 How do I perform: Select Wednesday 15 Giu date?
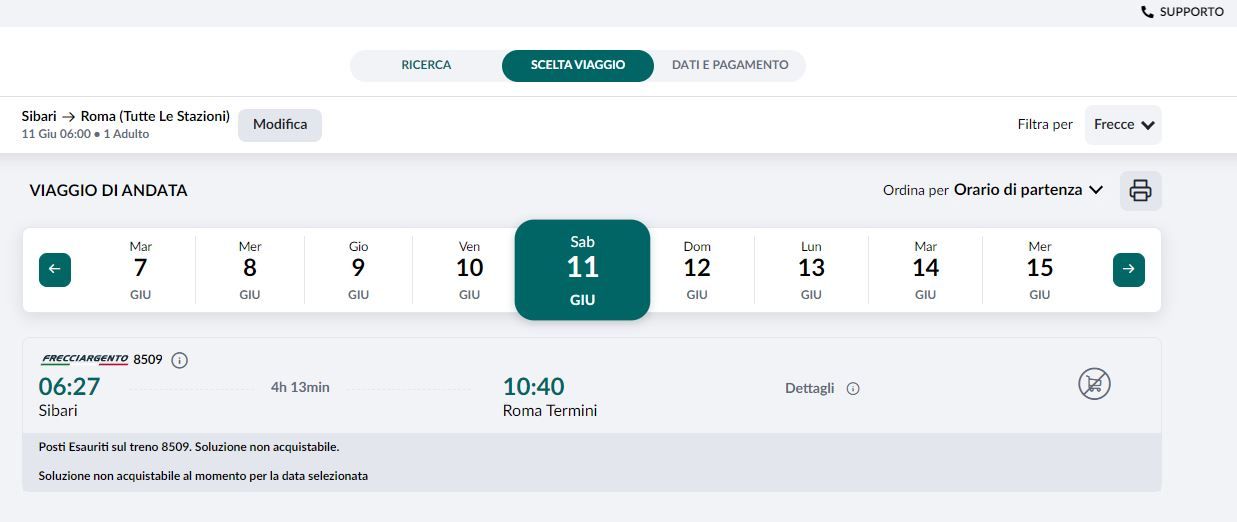pos(1040,269)
